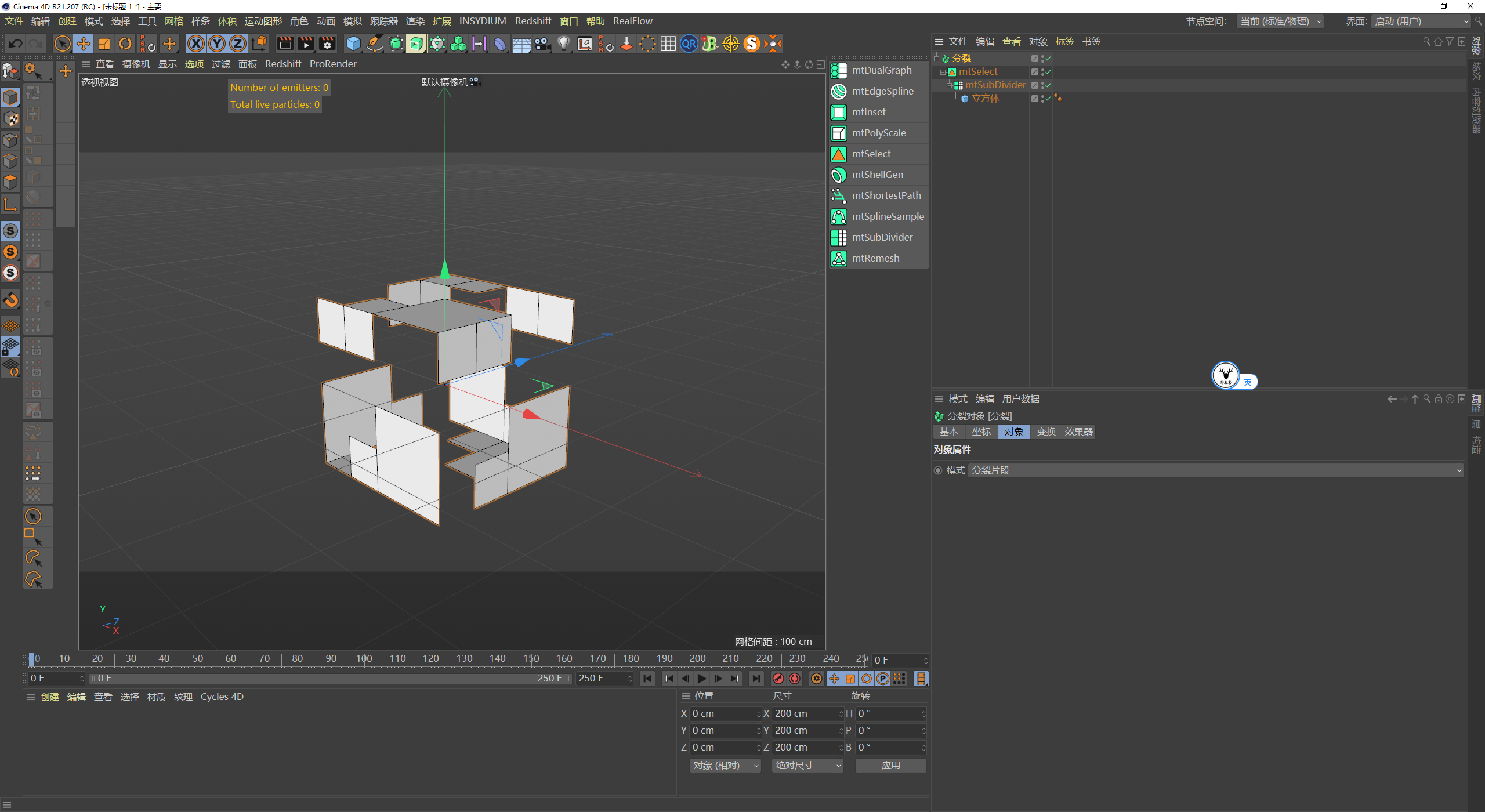Open the 运动图形 menu
Image resolution: width=1485 pixels, height=812 pixels.
(263, 21)
